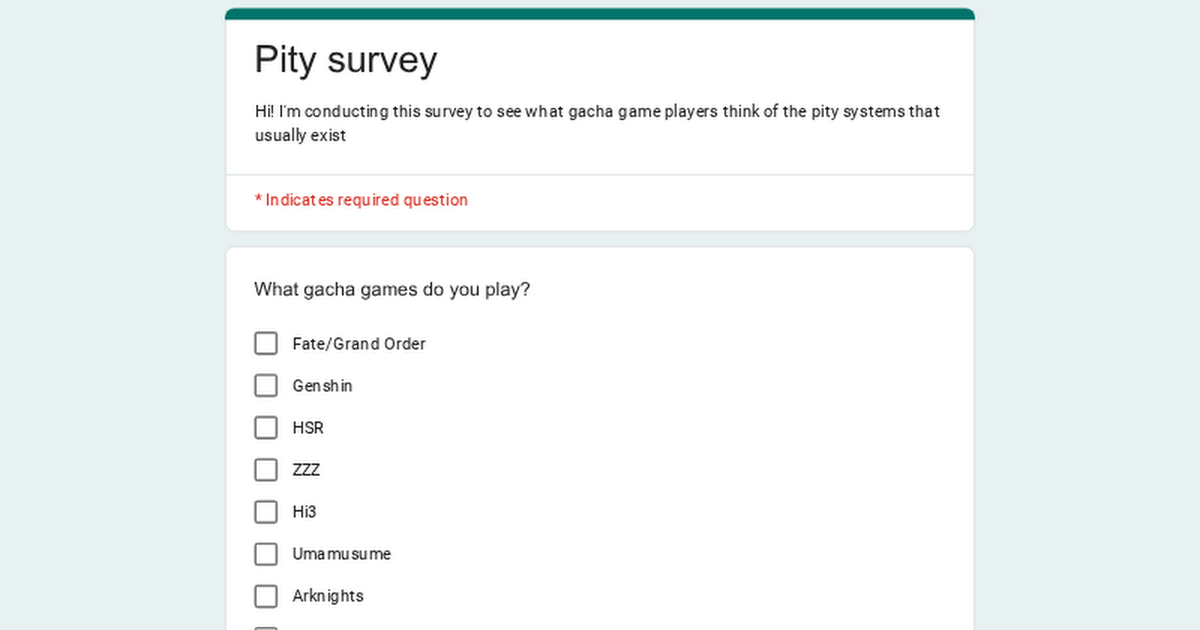Click the Fate/Grand Order label text
Image resolution: width=1200 pixels, height=630 pixels.
(x=359, y=344)
